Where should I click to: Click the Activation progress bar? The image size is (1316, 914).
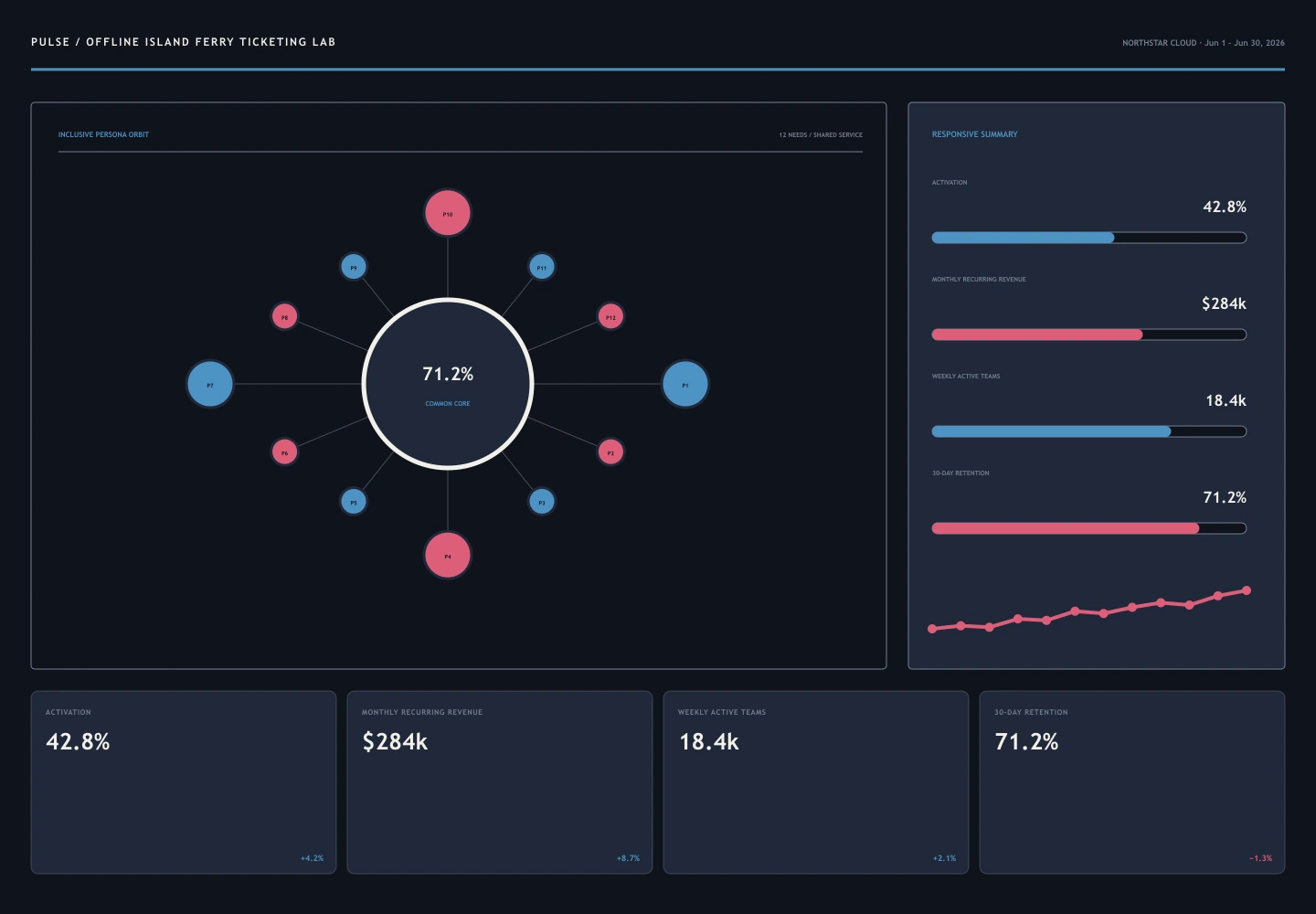pos(1089,238)
